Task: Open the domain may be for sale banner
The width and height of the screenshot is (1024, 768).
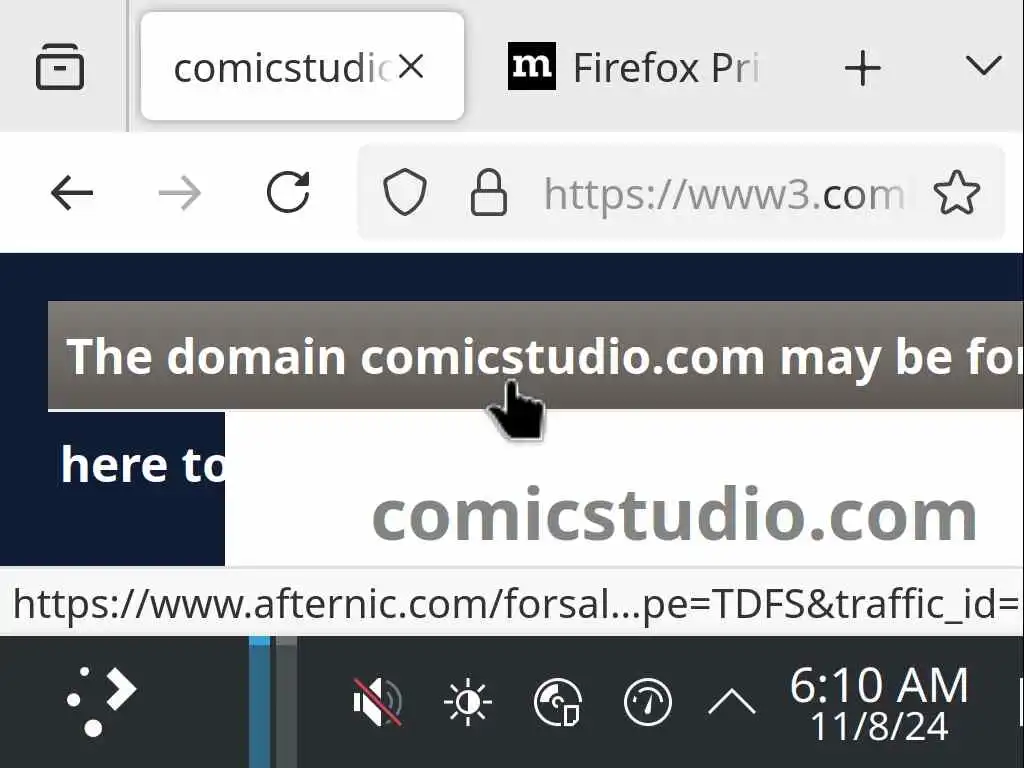Action: [536, 356]
